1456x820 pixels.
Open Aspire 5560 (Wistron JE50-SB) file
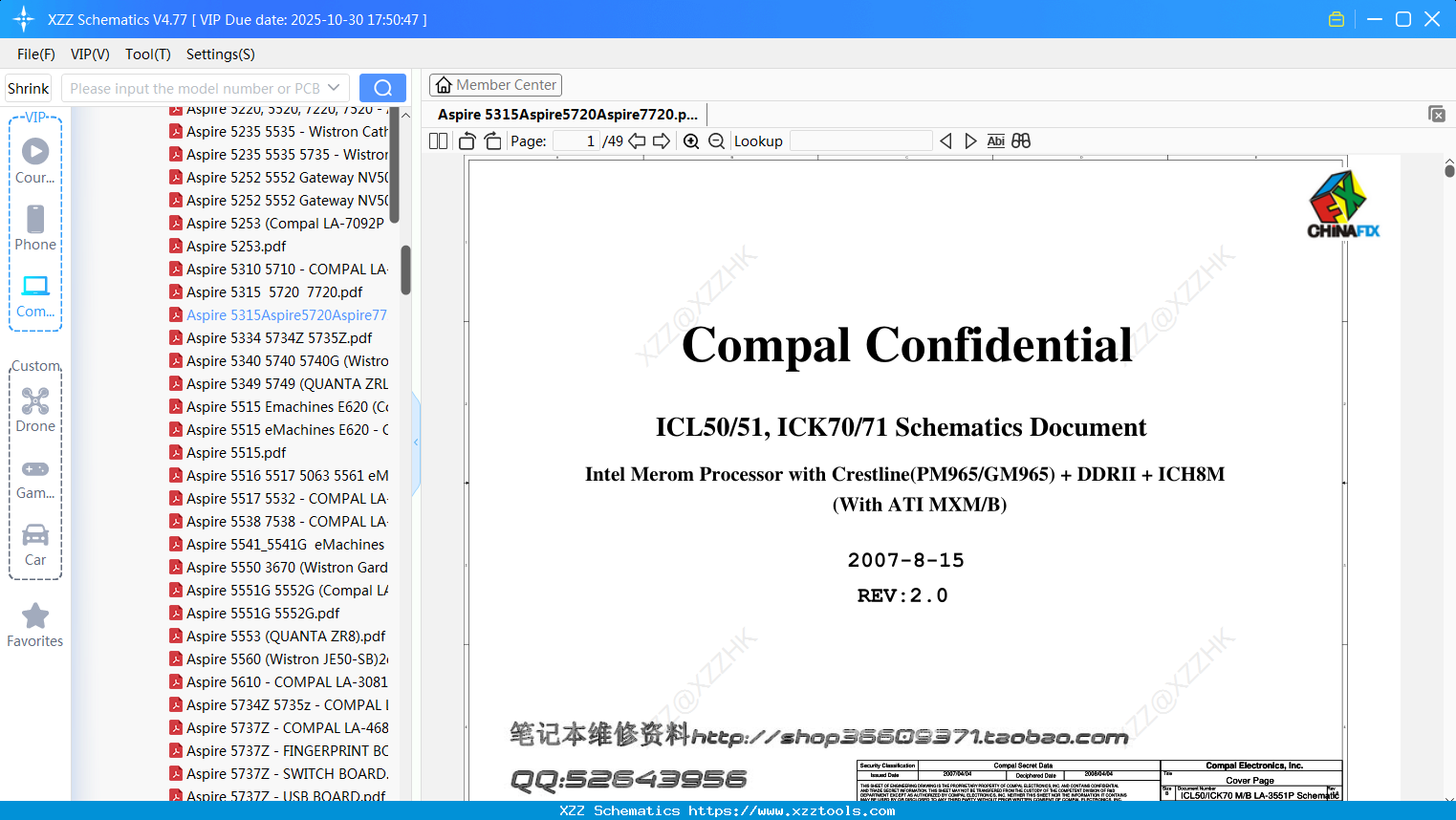279,659
